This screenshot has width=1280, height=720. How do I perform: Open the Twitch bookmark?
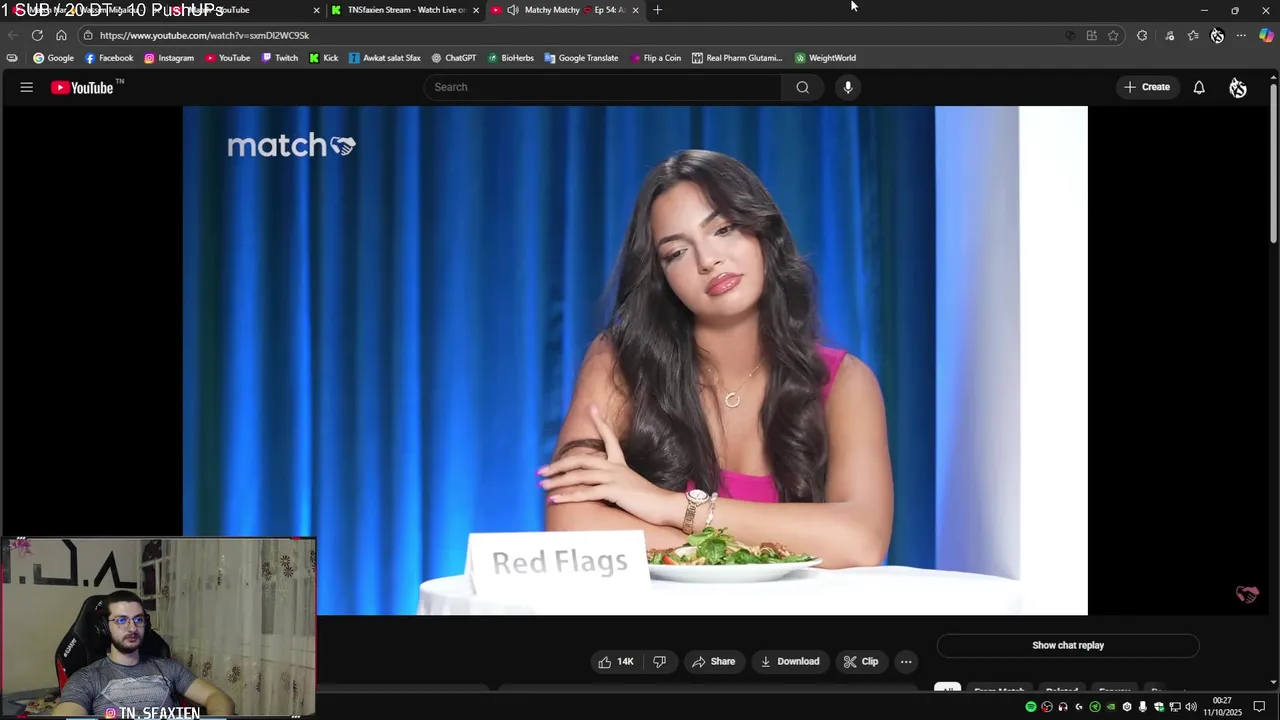(280, 58)
